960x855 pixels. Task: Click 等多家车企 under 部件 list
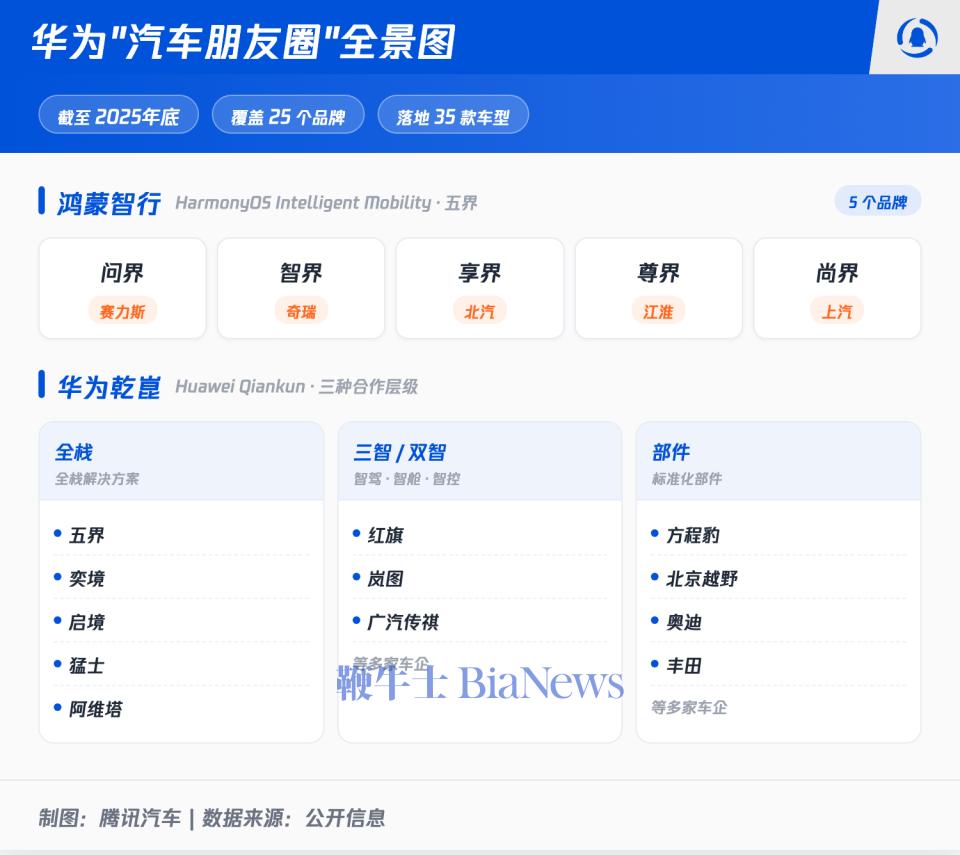[x=689, y=707]
